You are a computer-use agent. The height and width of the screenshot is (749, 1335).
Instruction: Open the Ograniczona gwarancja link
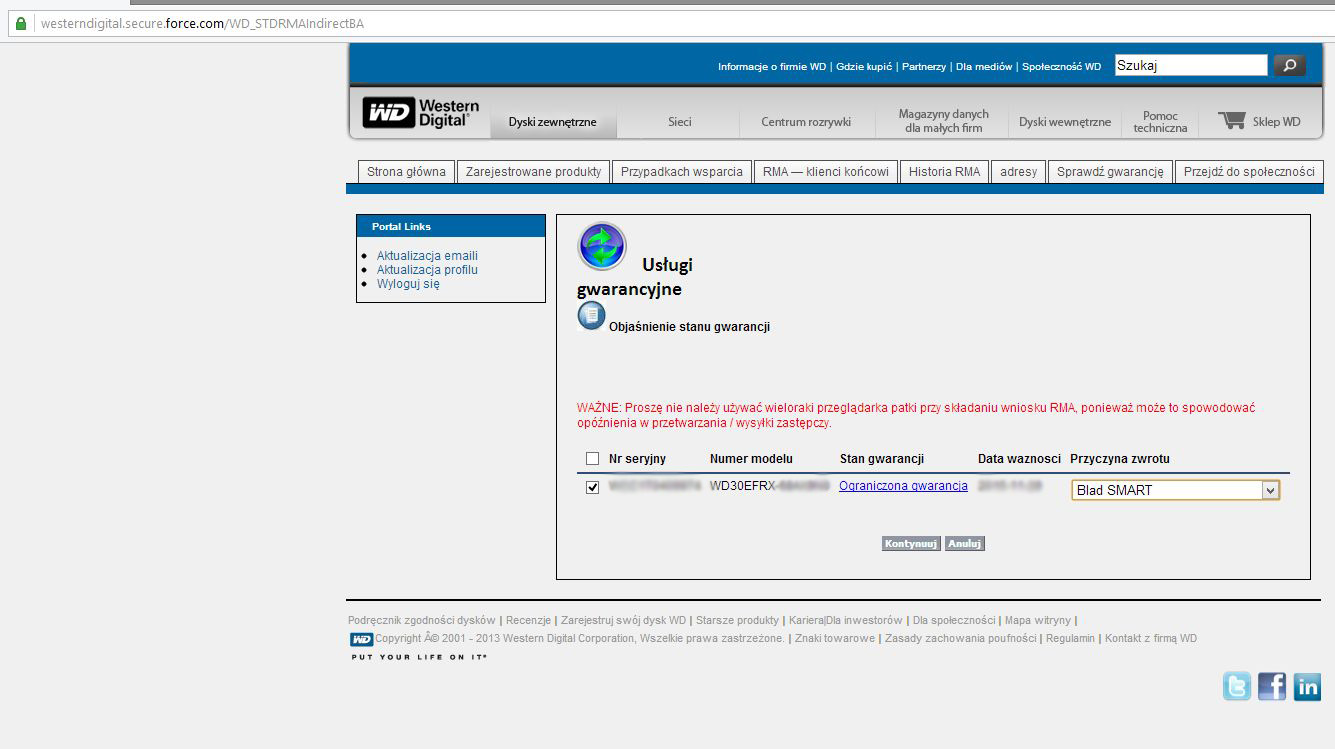click(903, 486)
